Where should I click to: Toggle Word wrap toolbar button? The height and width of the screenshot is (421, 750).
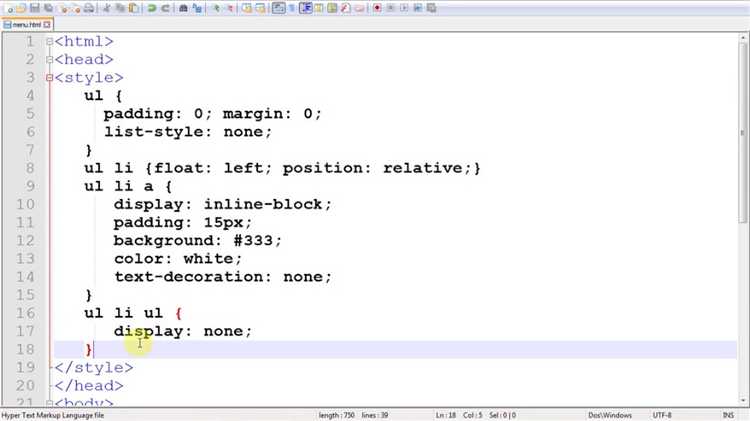(x=278, y=8)
